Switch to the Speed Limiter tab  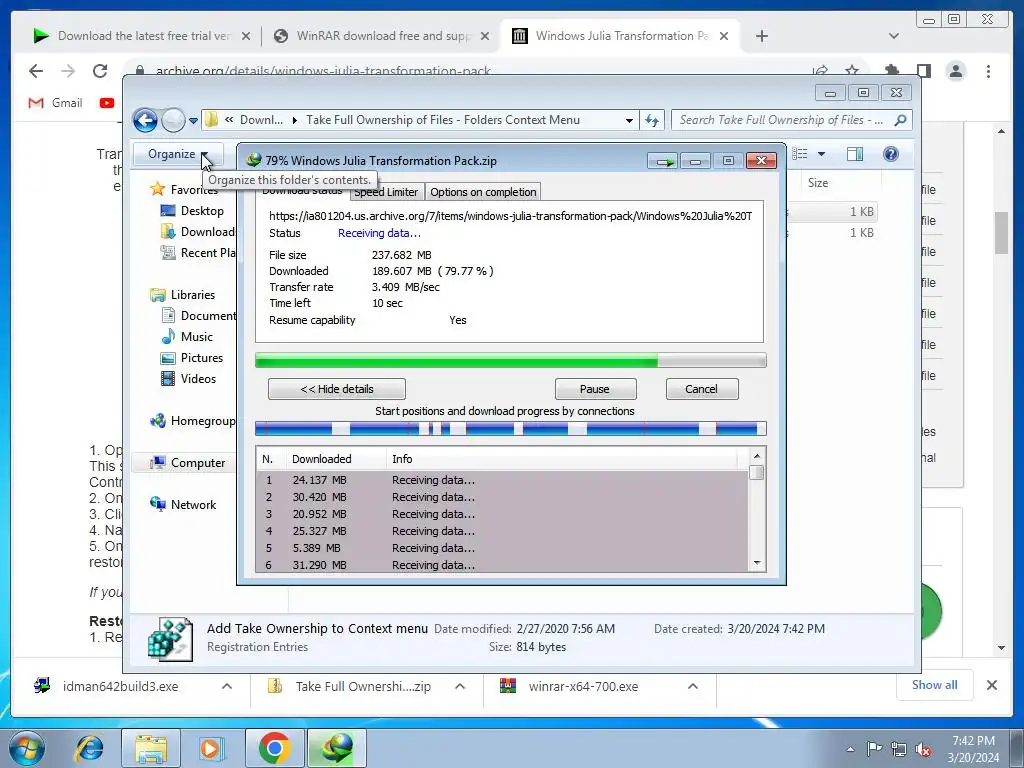[x=386, y=192]
